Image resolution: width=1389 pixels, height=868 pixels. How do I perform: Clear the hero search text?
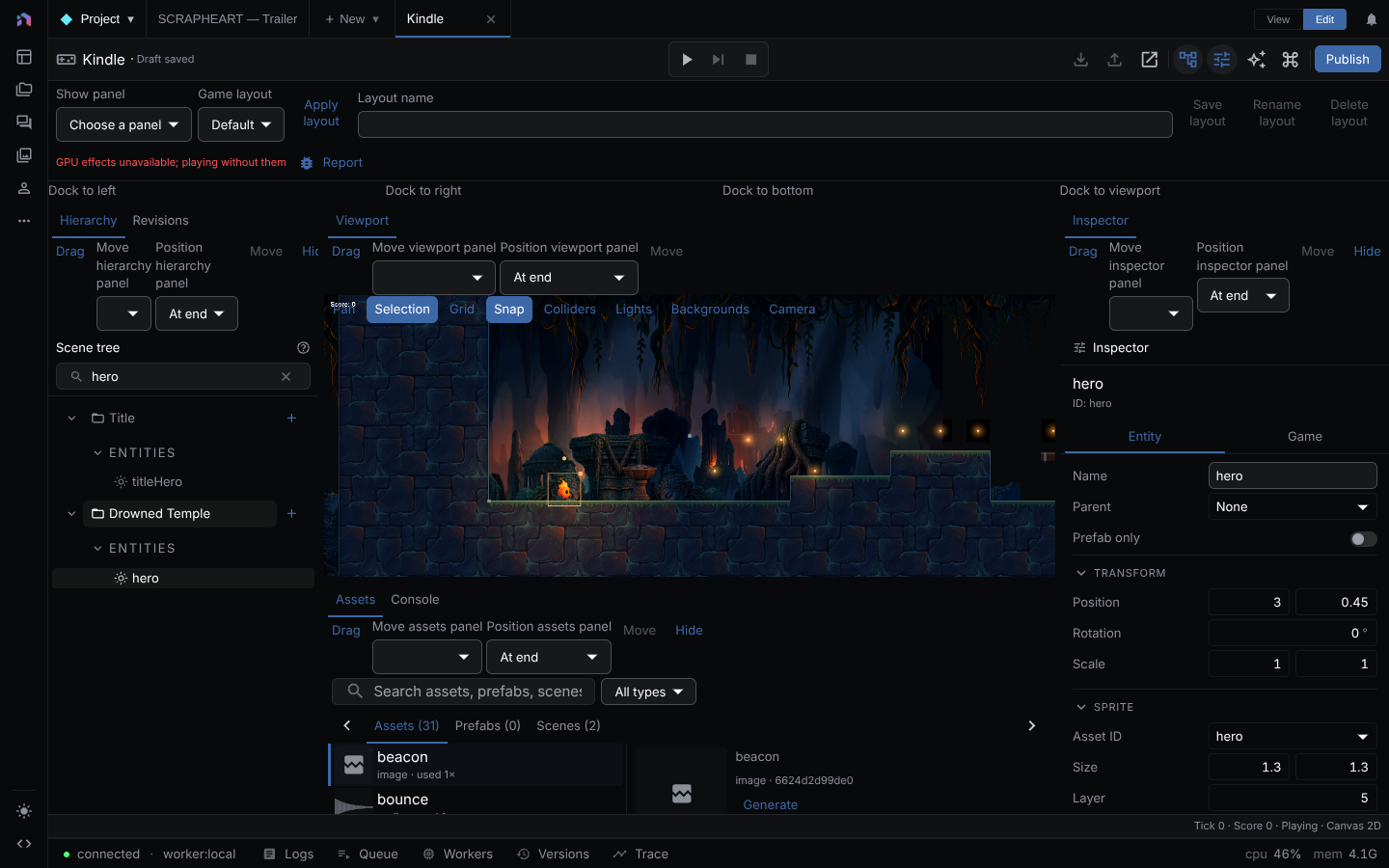(x=286, y=377)
